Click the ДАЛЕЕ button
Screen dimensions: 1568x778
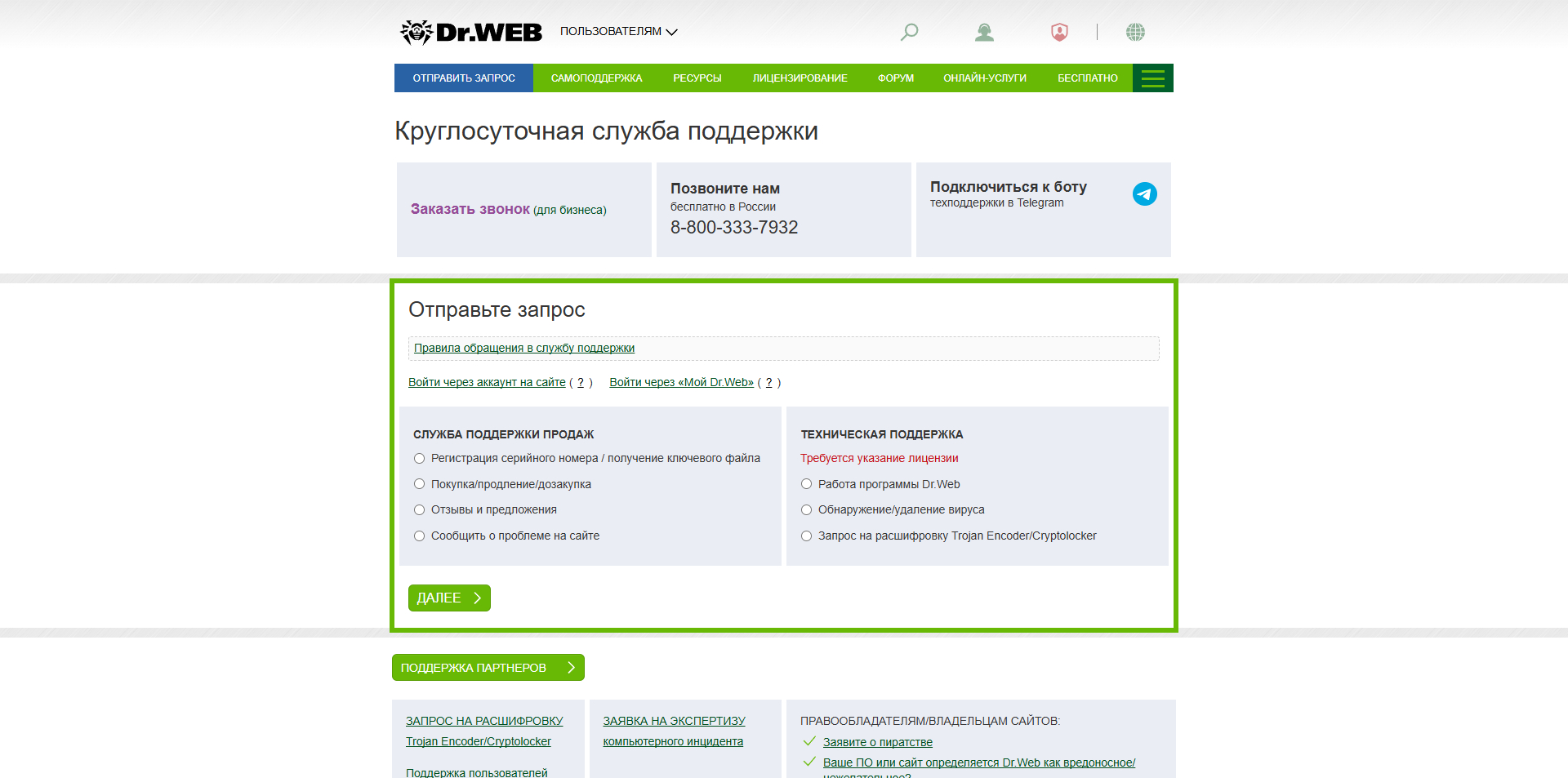point(448,598)
